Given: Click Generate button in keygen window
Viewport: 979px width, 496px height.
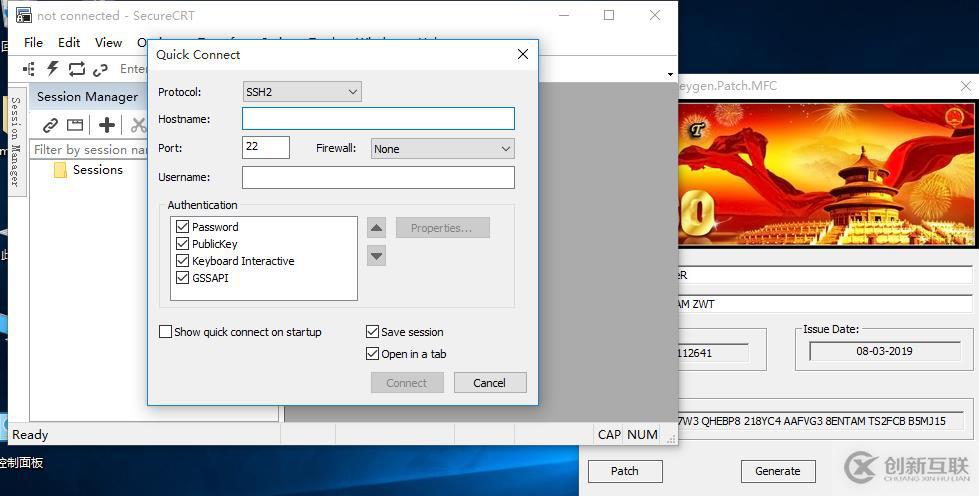Looking at the screenshot, I should coord(778,471).
